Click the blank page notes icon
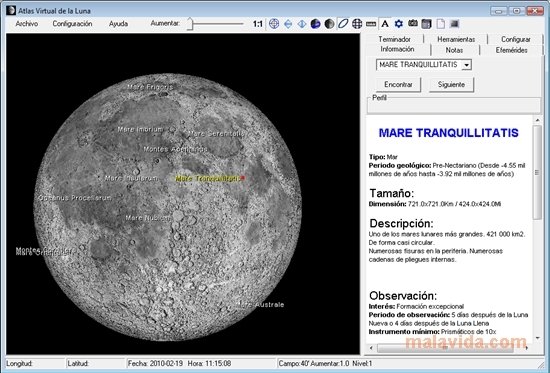The height and width of the screenshot is (373, 550). (x=441, y=24)
